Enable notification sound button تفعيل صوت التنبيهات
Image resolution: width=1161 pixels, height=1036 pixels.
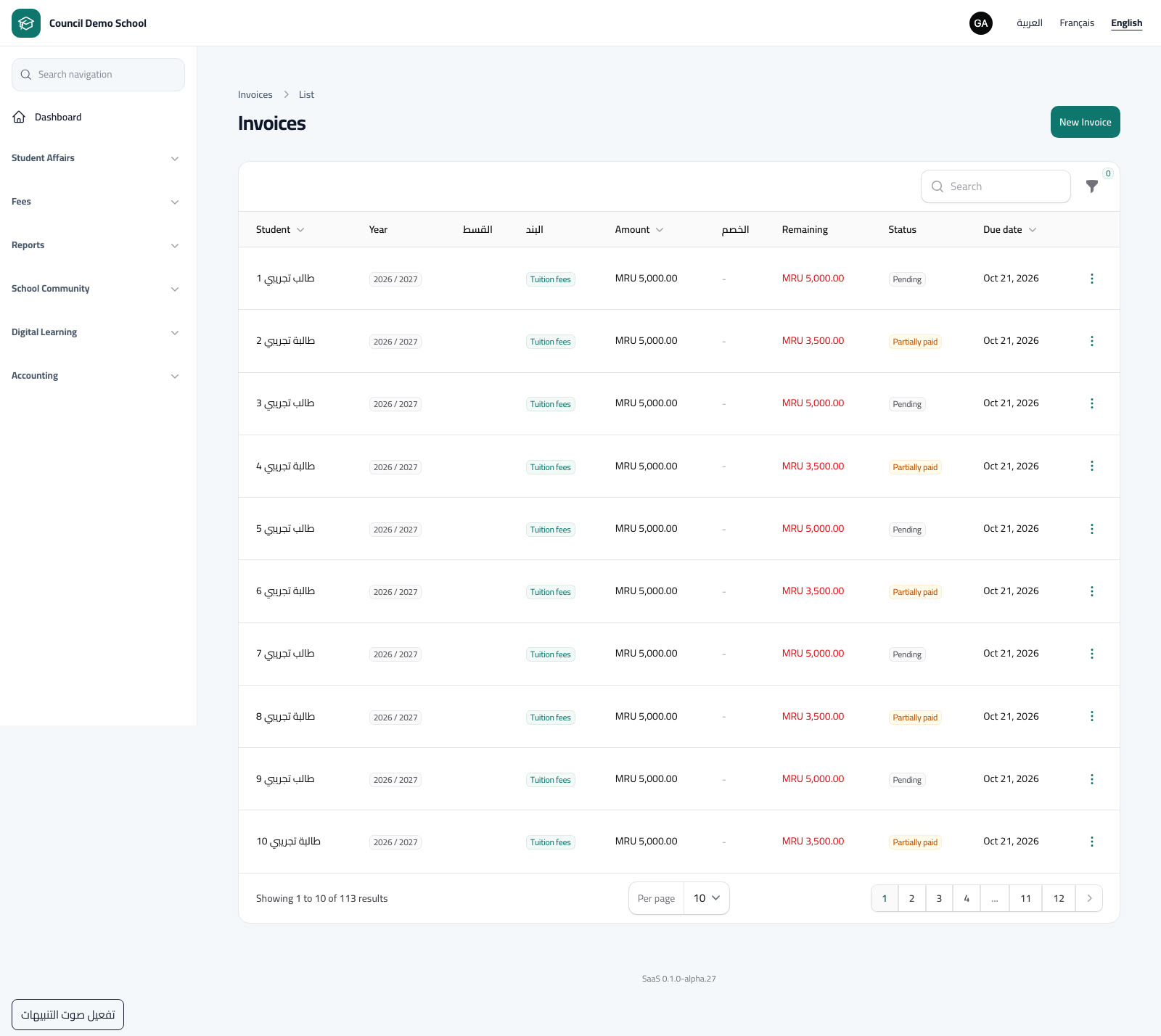coord(68,1014)
